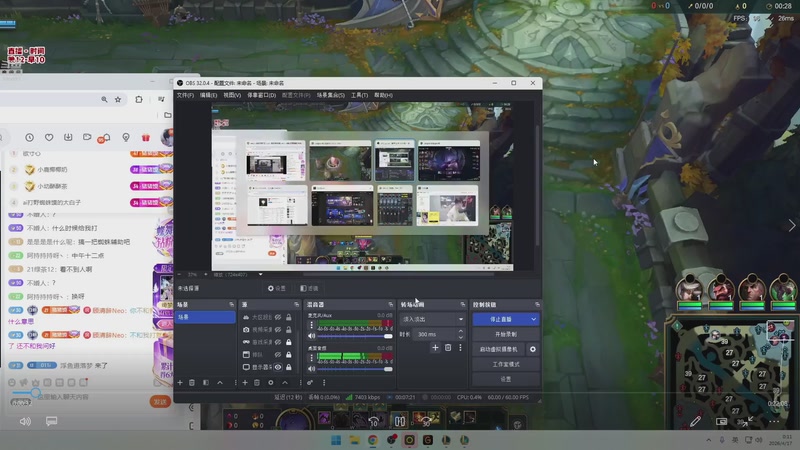Image resolution: width=800 pixels, height=450 pixels.
Task: Open the 文件(F) menu in OBS
Action: coord(185,95)
